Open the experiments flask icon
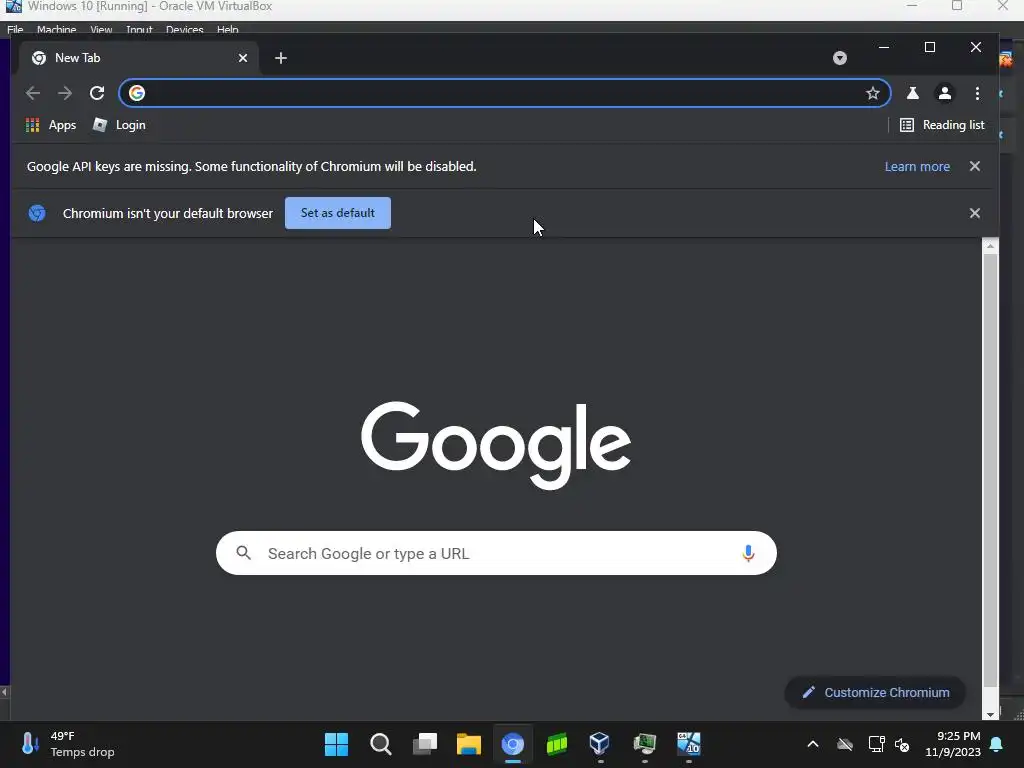Screen dimensions: 1024x768 click(x=912, y=93)
